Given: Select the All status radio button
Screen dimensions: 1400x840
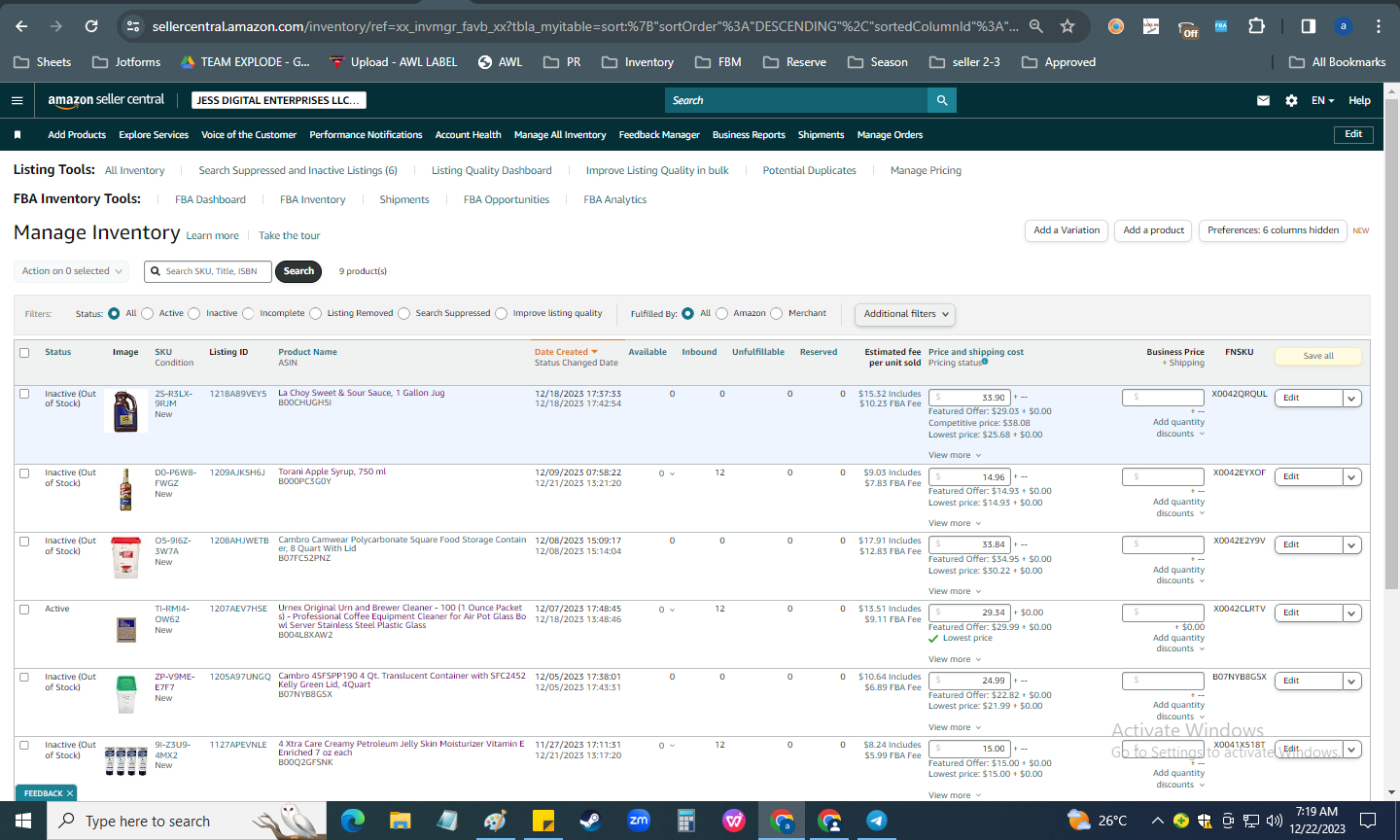Looking at the screenshot, I should pyautogui.click(x=114, y=313).
